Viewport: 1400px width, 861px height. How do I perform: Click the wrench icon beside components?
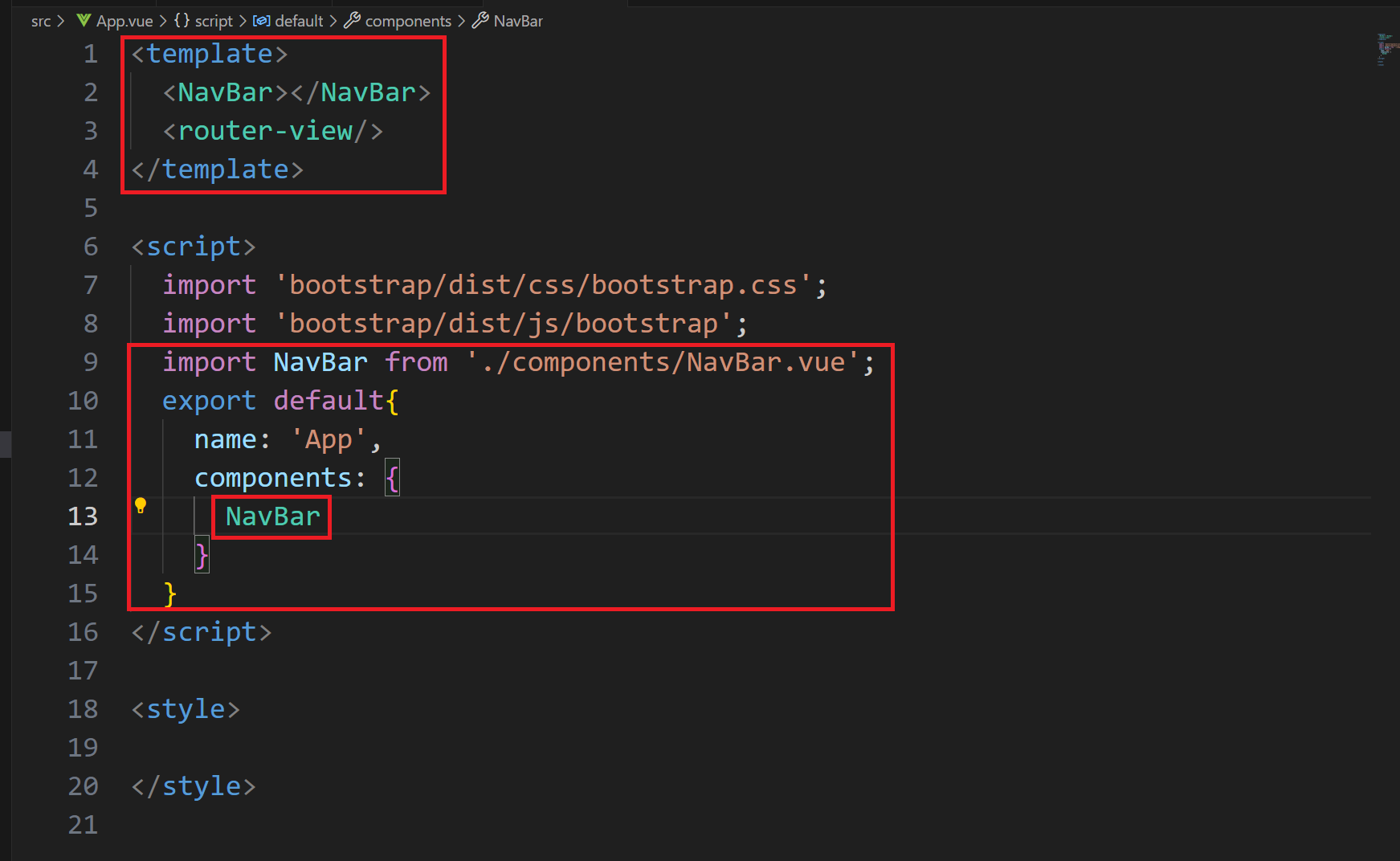tap(353, 20)
